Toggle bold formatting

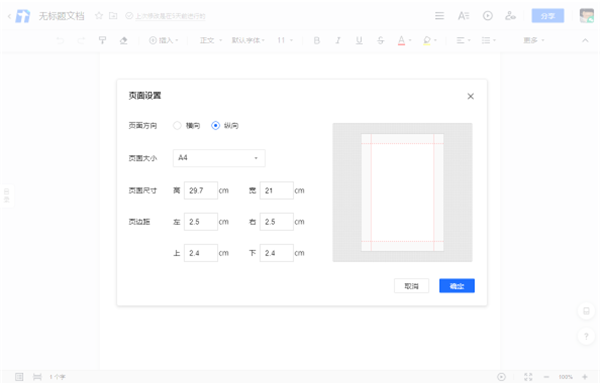point(317,40)
